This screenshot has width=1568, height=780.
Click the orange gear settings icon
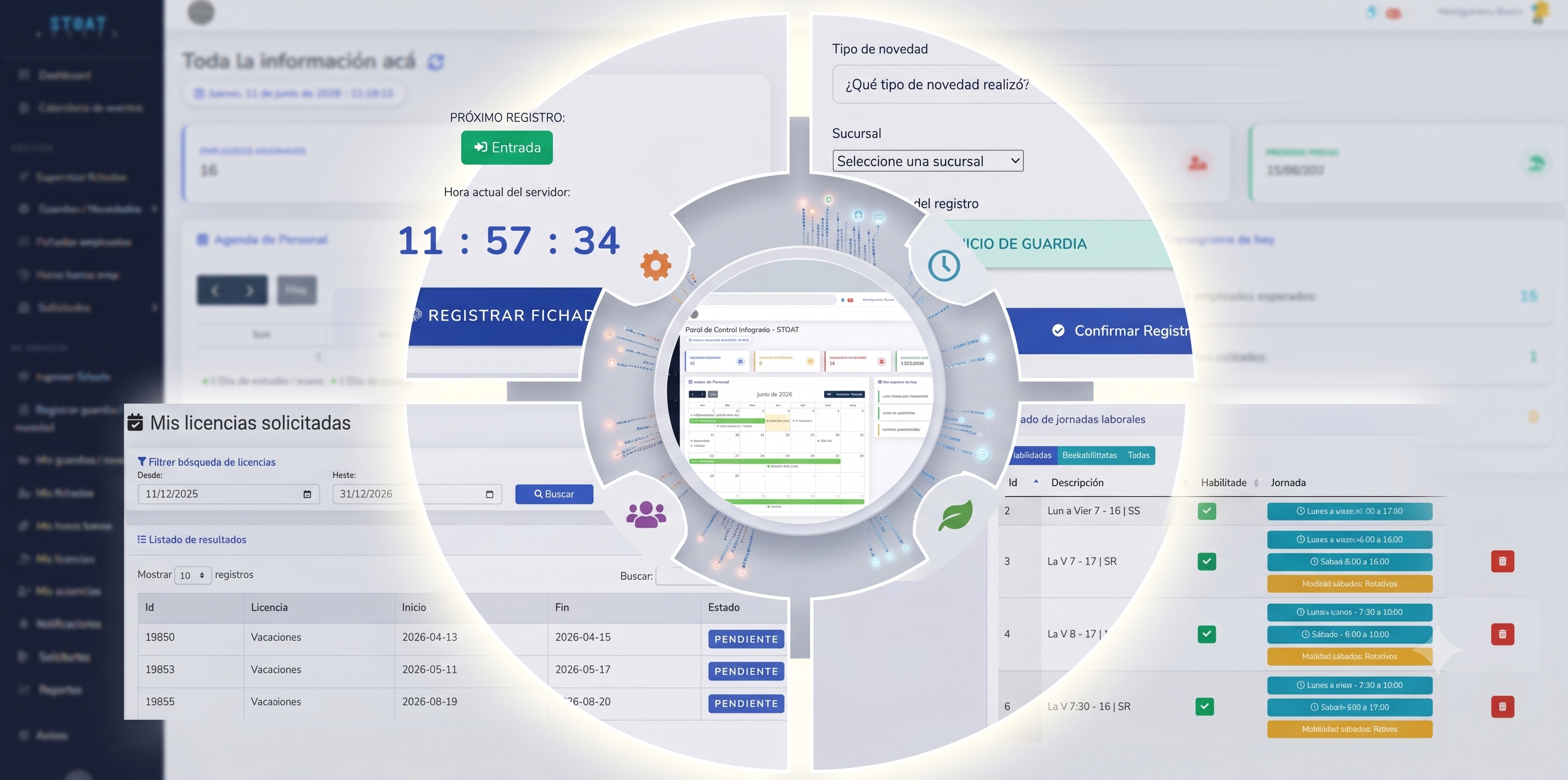(x=656, y=265)
